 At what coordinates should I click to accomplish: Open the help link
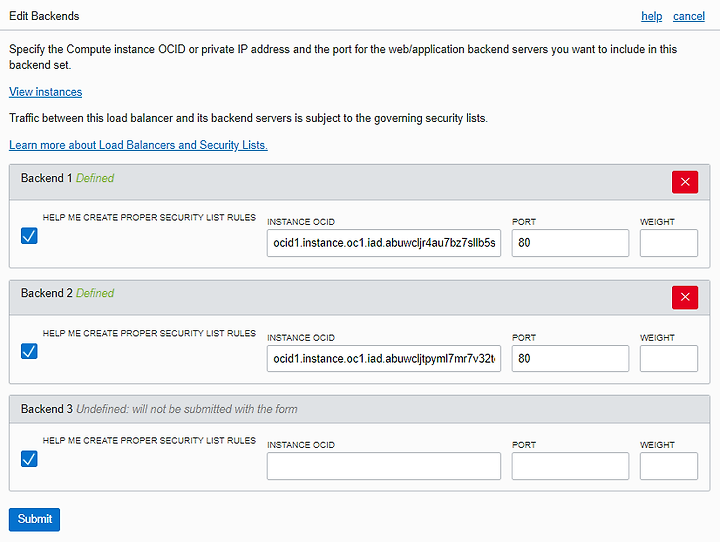[652, 16]
